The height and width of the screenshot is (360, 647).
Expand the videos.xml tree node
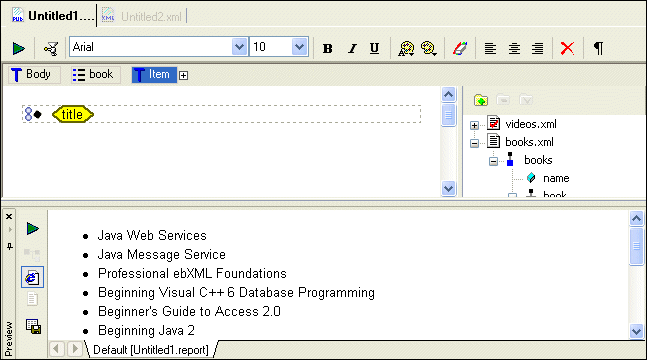(x=475, y=125)
